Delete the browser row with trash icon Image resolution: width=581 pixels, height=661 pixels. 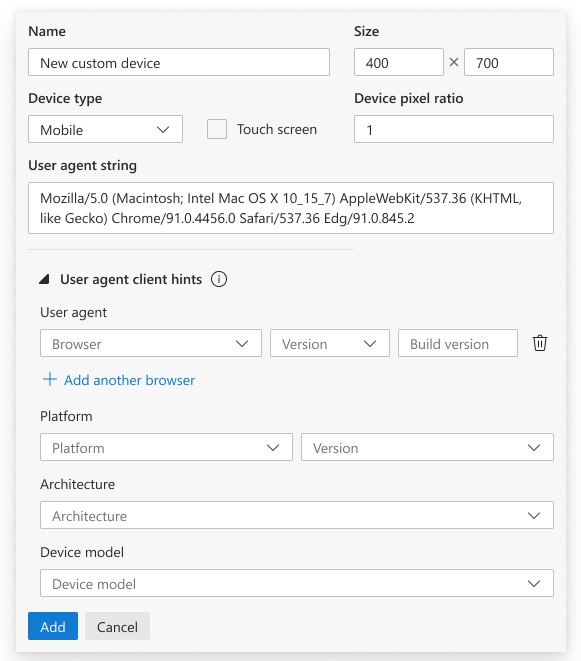click(x=540, y=343)
